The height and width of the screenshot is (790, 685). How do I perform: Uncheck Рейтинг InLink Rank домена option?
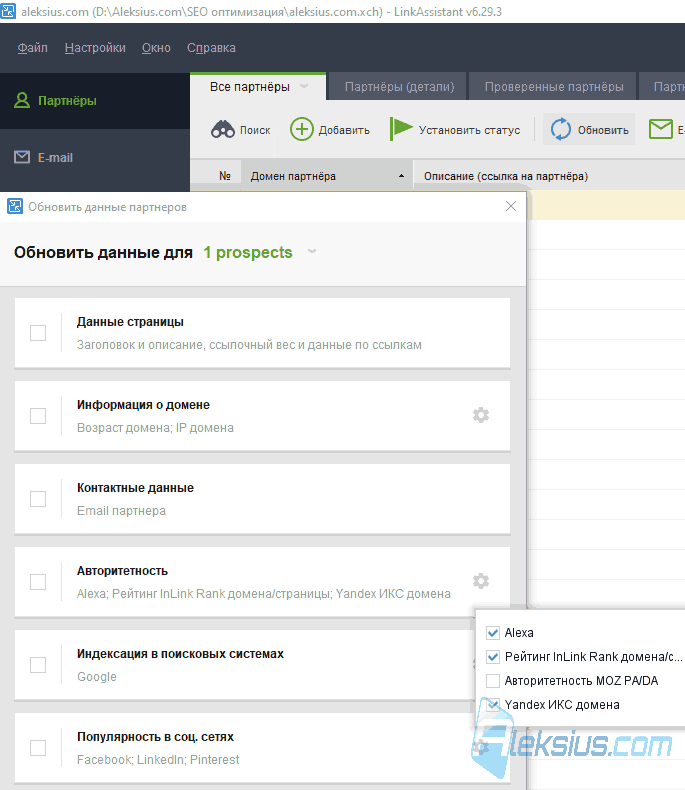[x=493, y=656]
